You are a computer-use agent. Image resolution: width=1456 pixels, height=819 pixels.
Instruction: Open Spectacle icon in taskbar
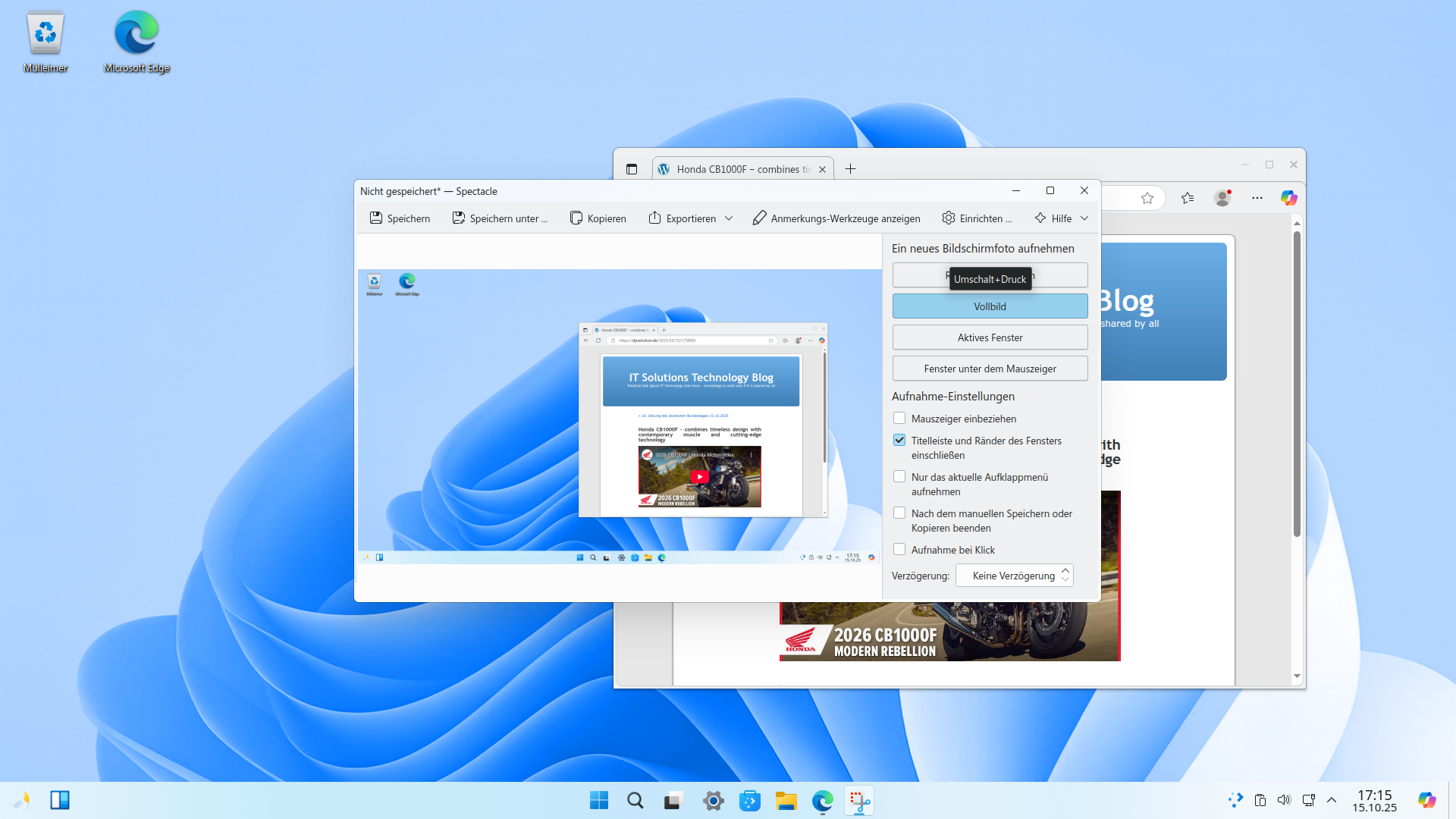pos(858,801)
